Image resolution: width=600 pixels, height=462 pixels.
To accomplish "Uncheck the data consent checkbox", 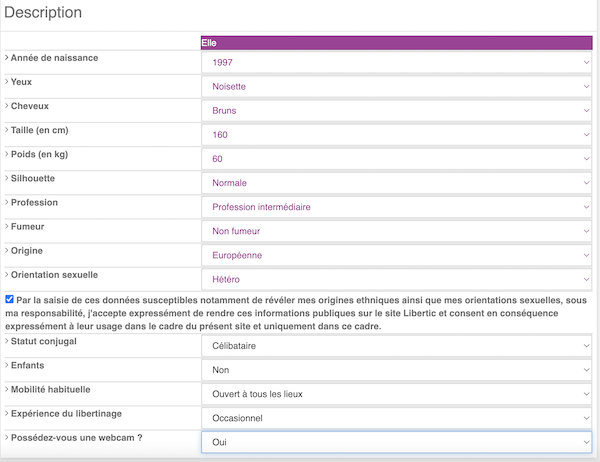I will coord(10,299).
